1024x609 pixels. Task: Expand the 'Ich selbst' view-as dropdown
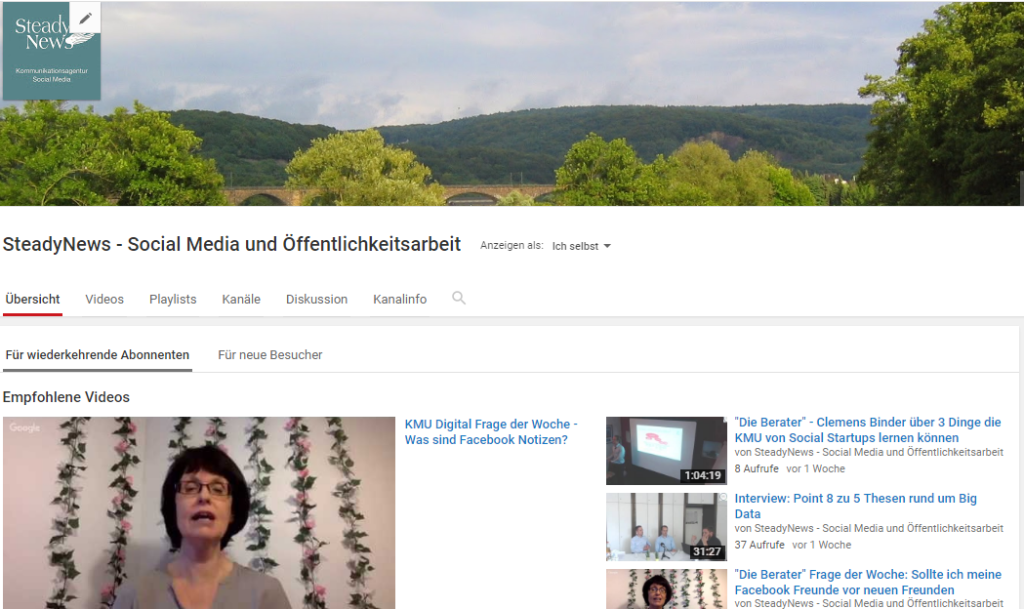581,246
